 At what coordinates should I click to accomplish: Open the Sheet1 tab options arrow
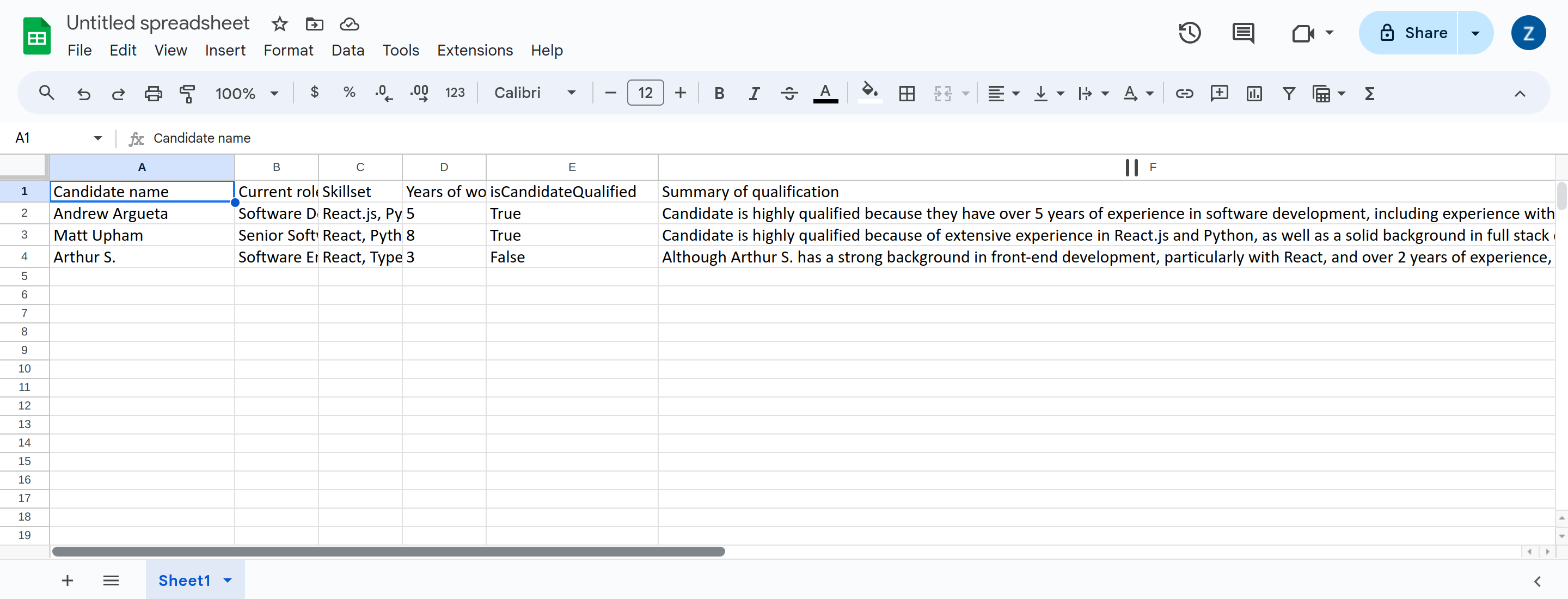pos(228,580)
